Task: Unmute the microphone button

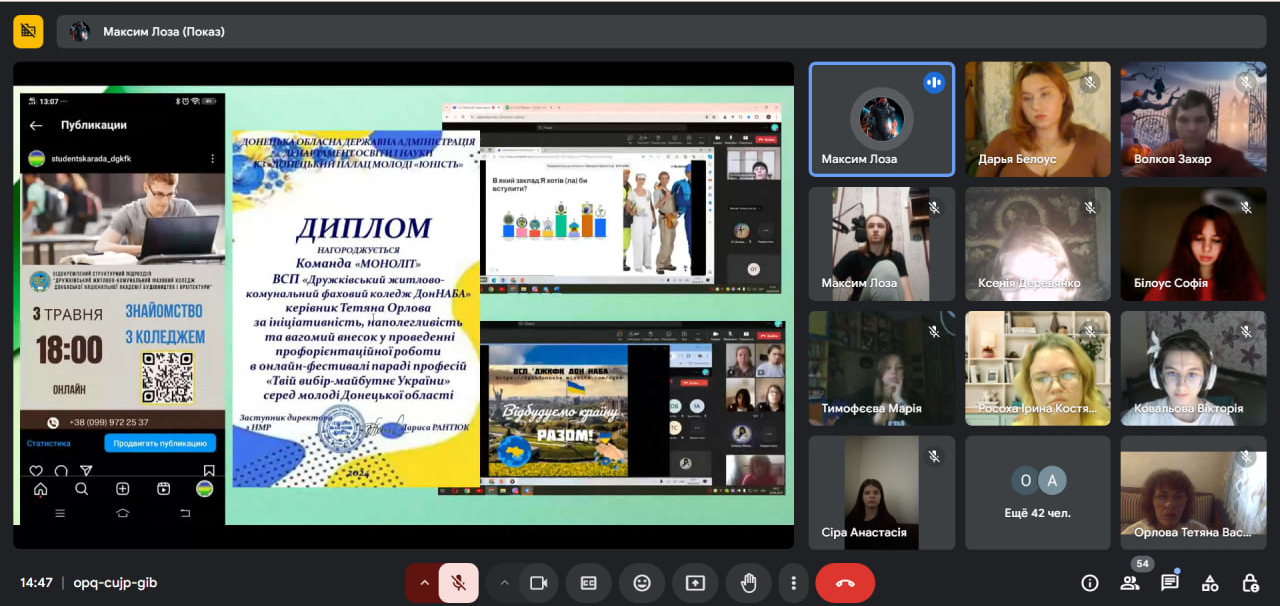Action: click(x=459, y=583)
